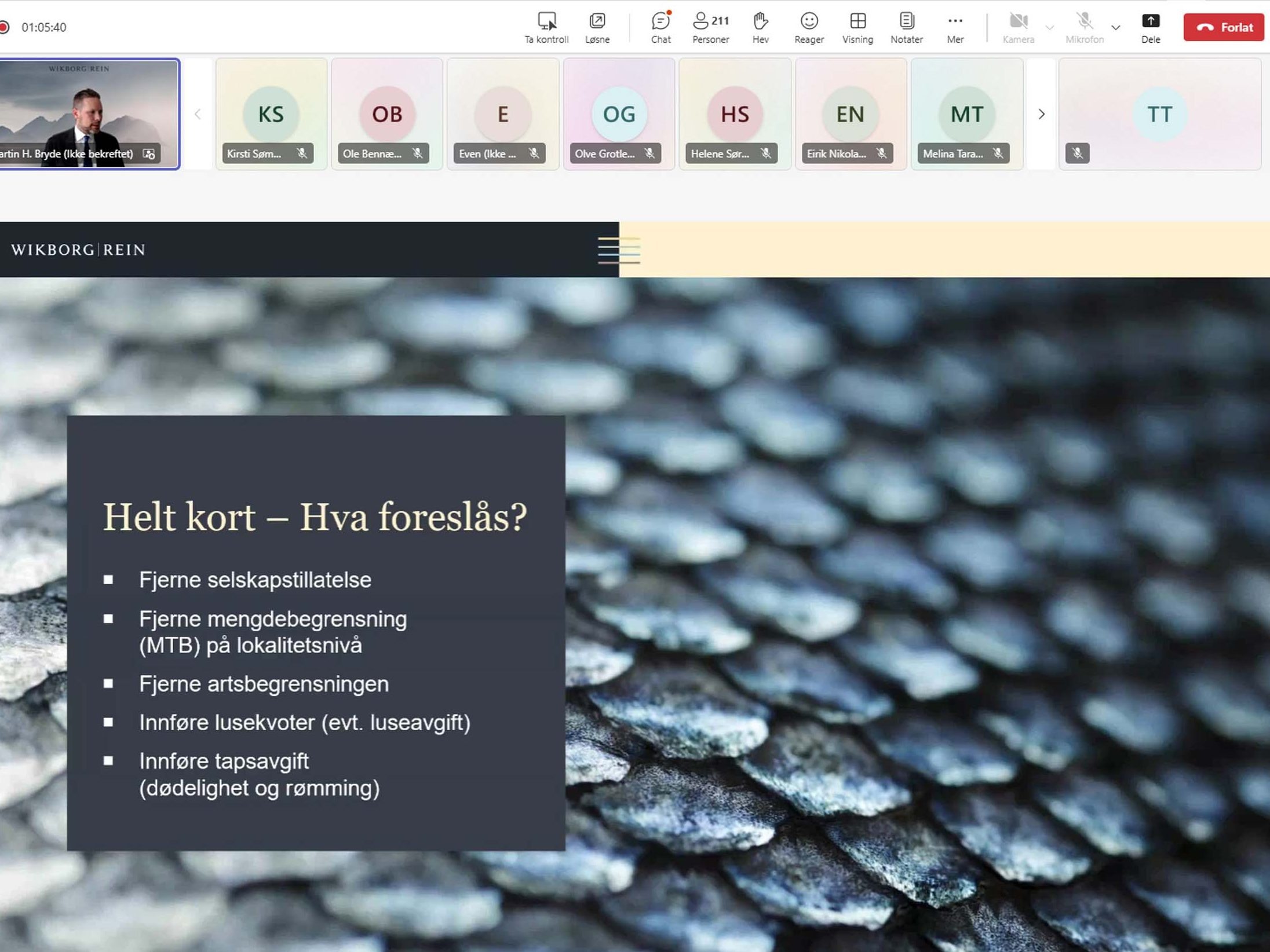Click bullet Innføre tapsavgift
The width and height of the screenshot is (1270, 952).
(x=259, y=774)
